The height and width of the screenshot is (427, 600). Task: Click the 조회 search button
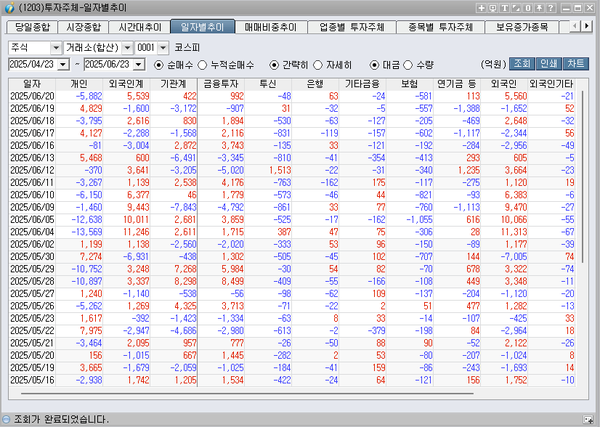point(522,64)
